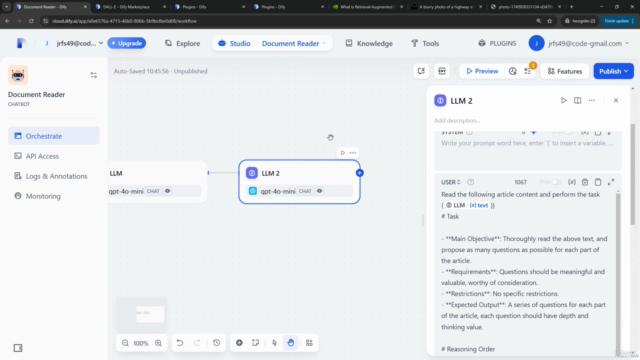Copy the USER prompt content
This screenshot has height=360, width=640.
pyautogui.click(x=598, y=182)
